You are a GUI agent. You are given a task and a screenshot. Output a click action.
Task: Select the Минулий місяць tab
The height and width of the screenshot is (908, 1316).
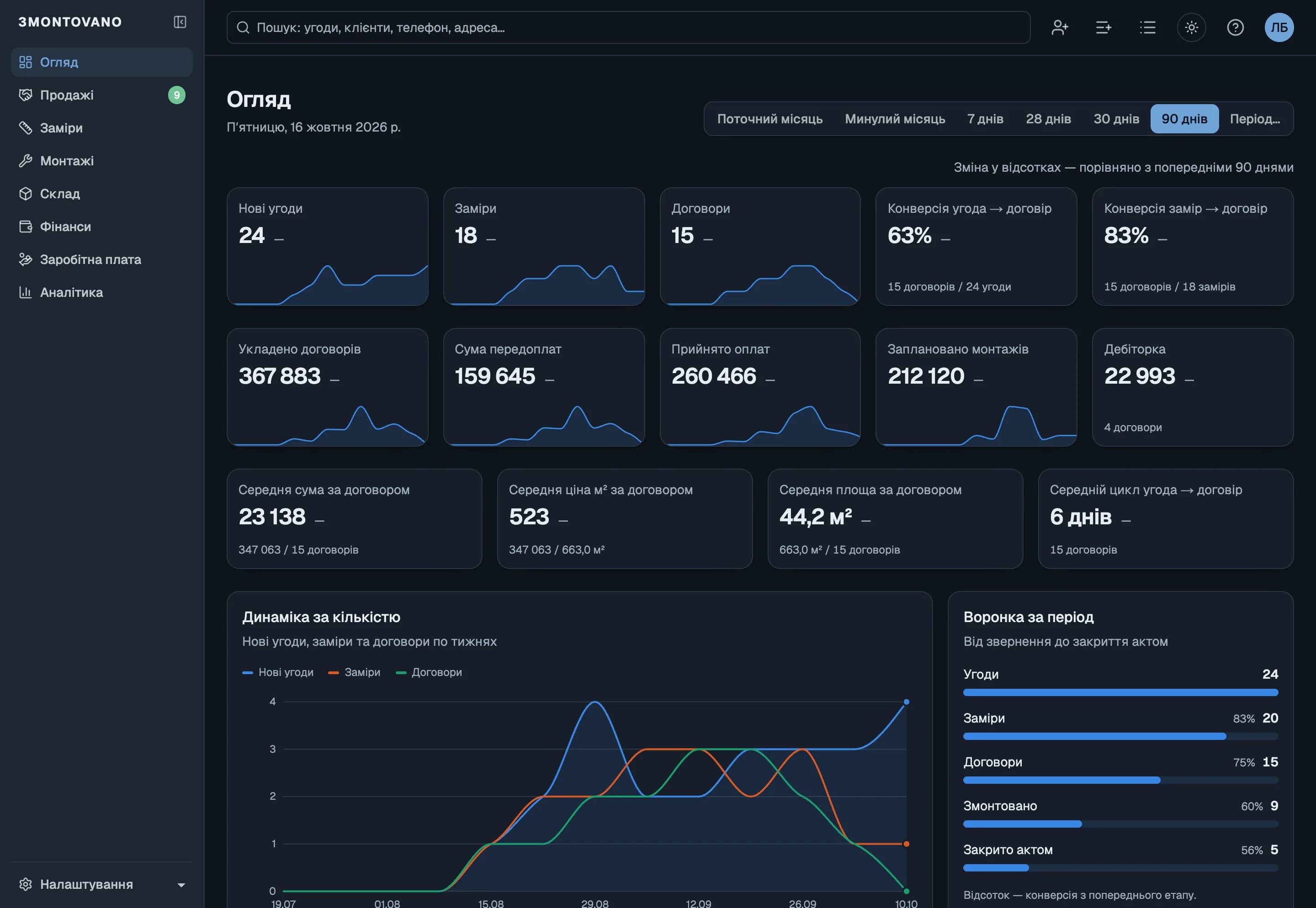tap(895, 119)
